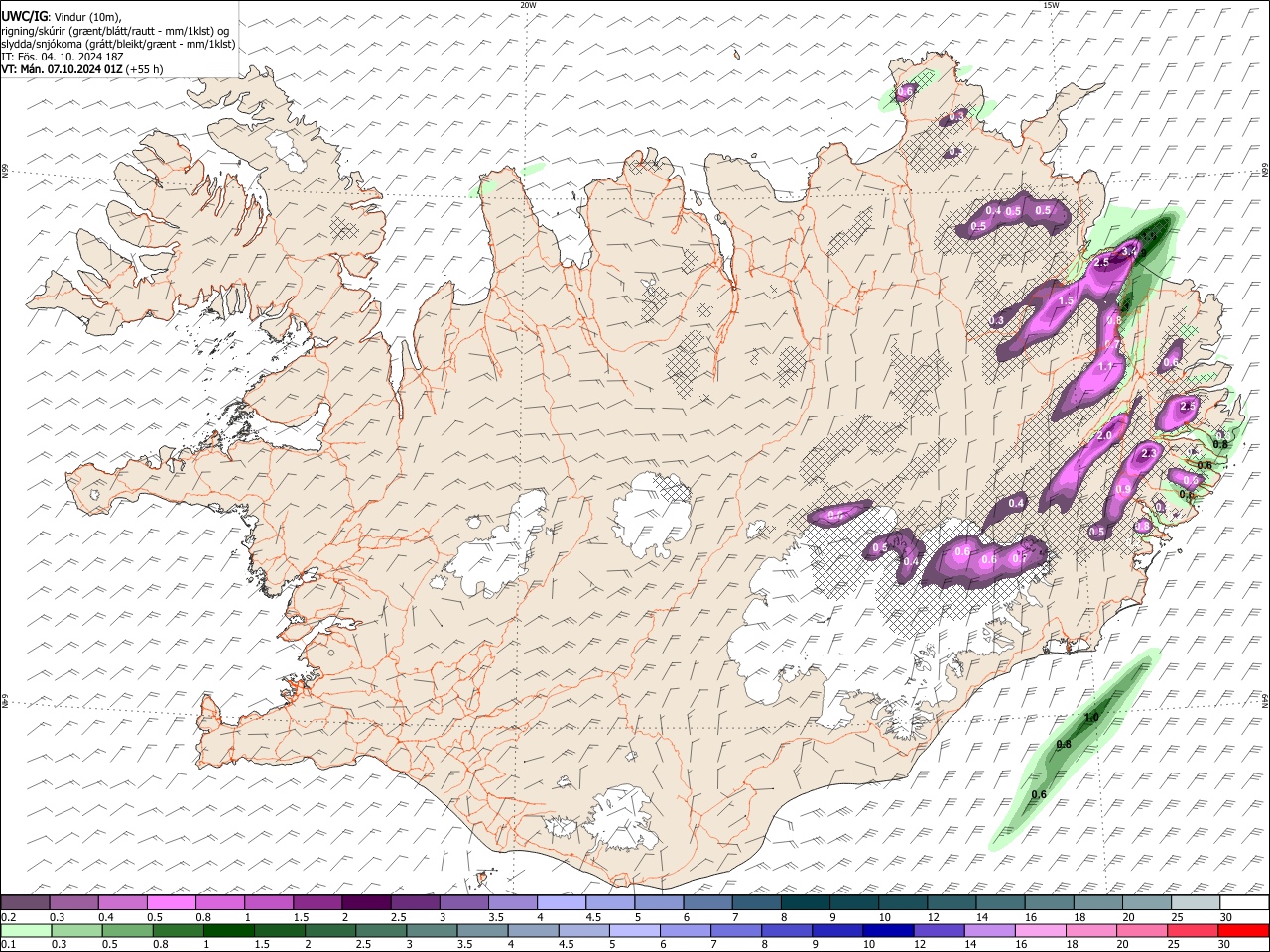Screen dimensions: 1270x952
Task: Select the bottom-row legend swatch labeled 2.5
Action: tap(381, 931)
